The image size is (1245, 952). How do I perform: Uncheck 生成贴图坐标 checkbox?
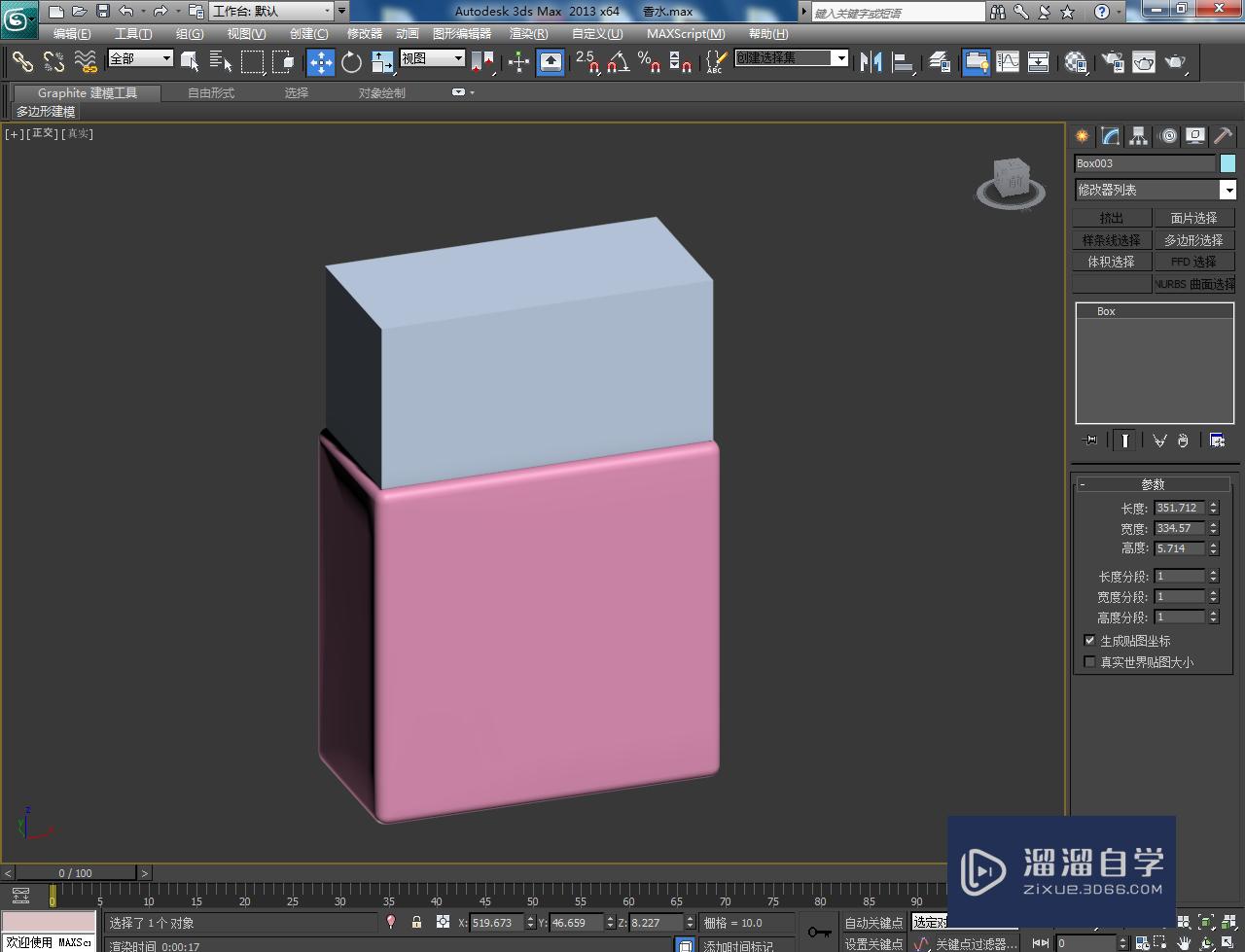pos(1089,641)
